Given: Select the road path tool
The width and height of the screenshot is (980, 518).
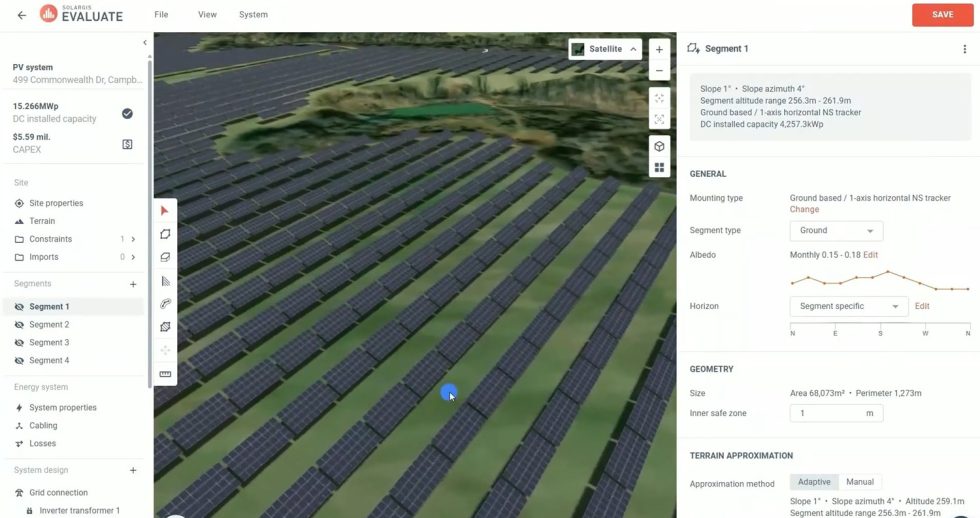Looking at the screenshot, I should pyautogui.click(x=165, y=304).
